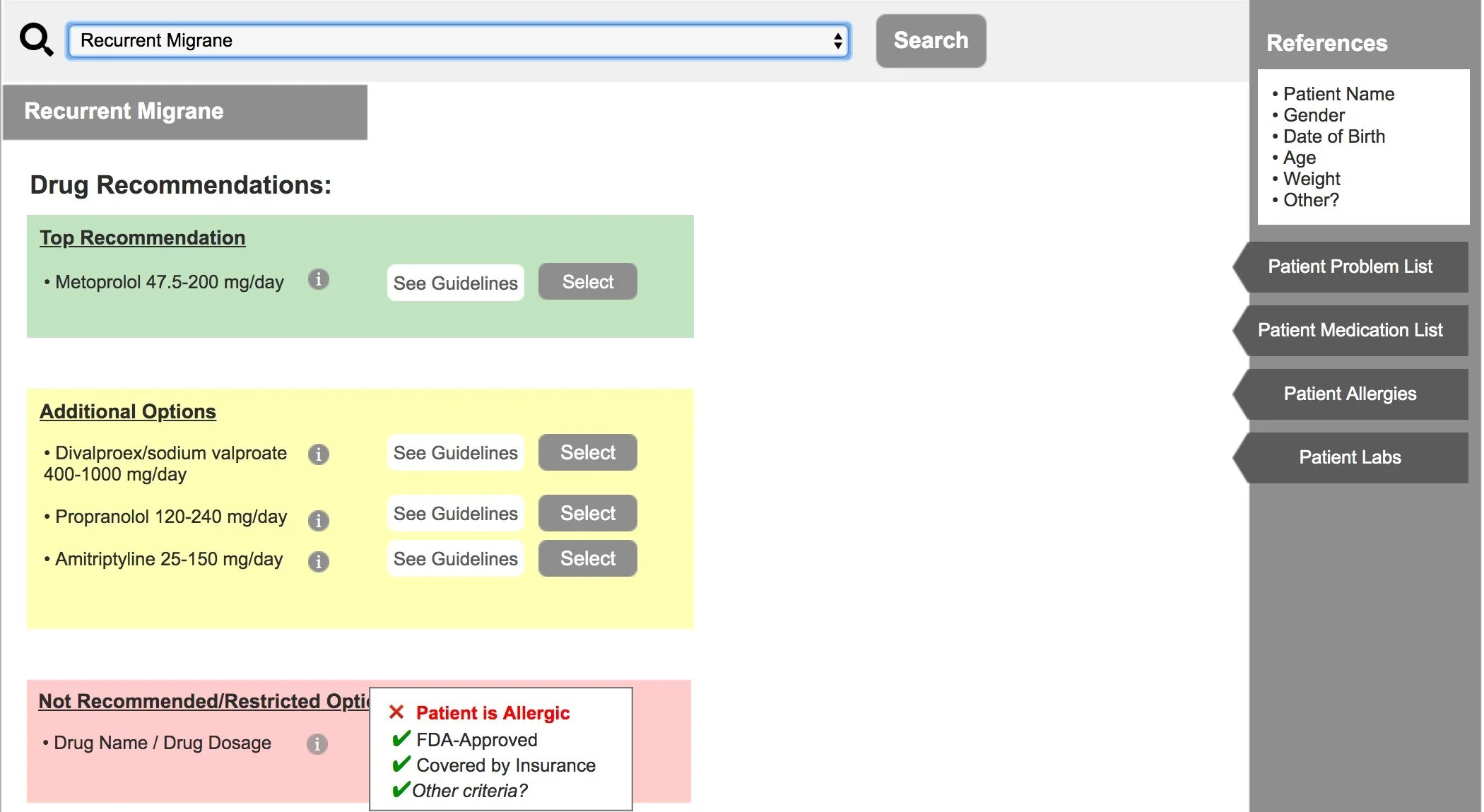
Task: Open the info icon beside Metoprolol
Action: 319,280
